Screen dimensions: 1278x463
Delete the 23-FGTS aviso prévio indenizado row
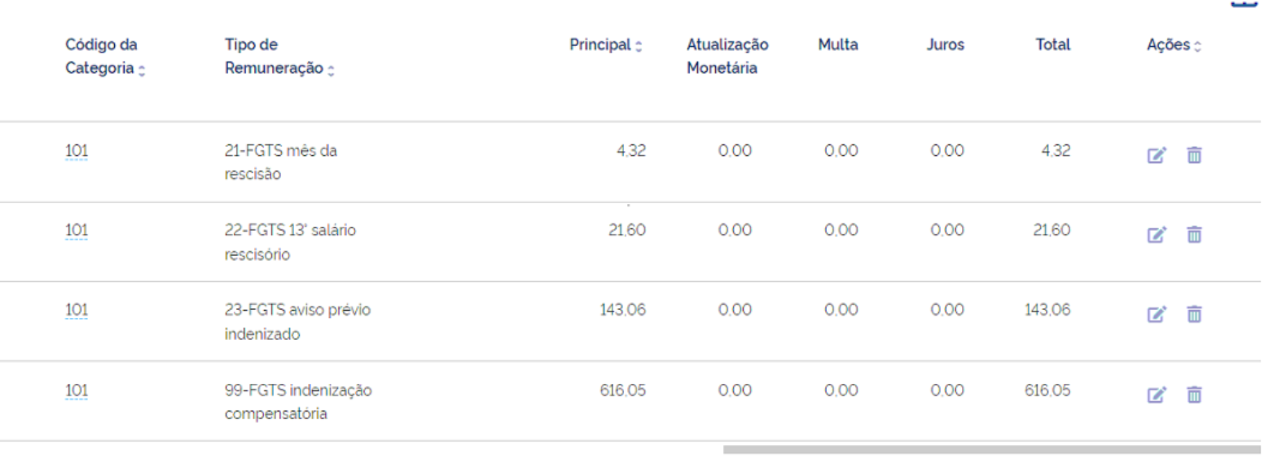pos(1193,315)
